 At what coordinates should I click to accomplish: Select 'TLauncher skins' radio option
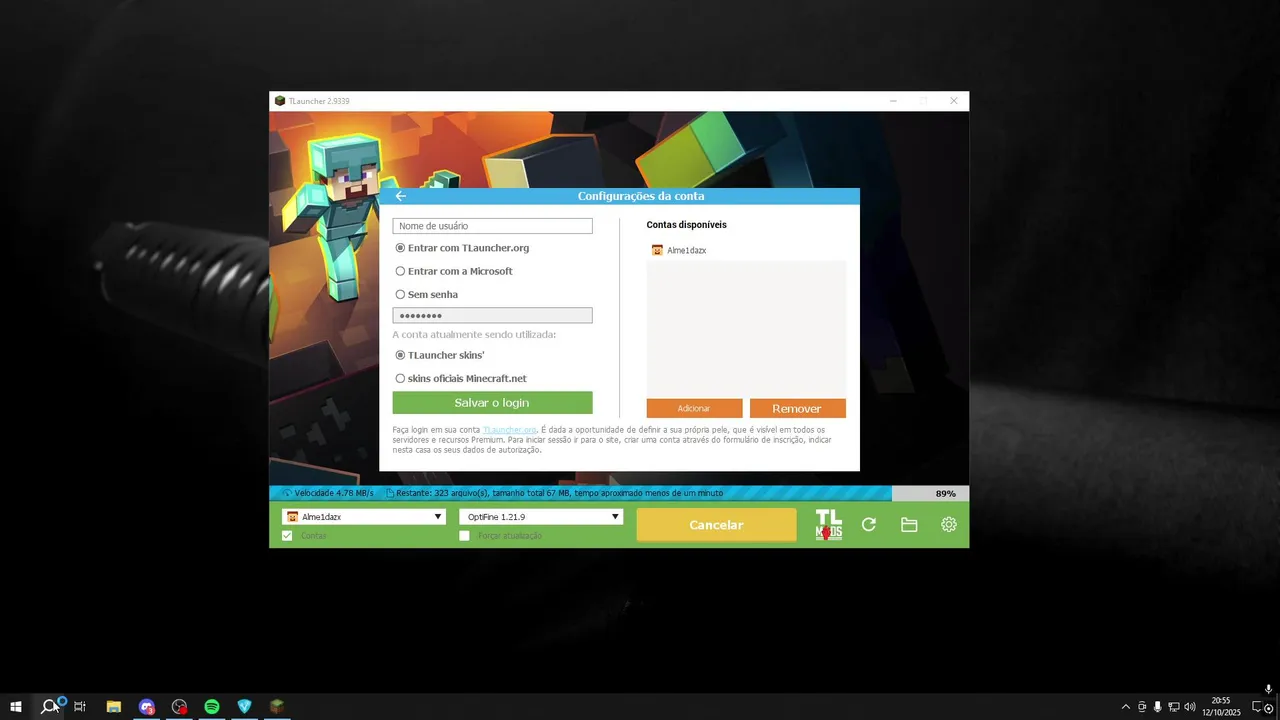pyautogui.click(x=440, y=355)
